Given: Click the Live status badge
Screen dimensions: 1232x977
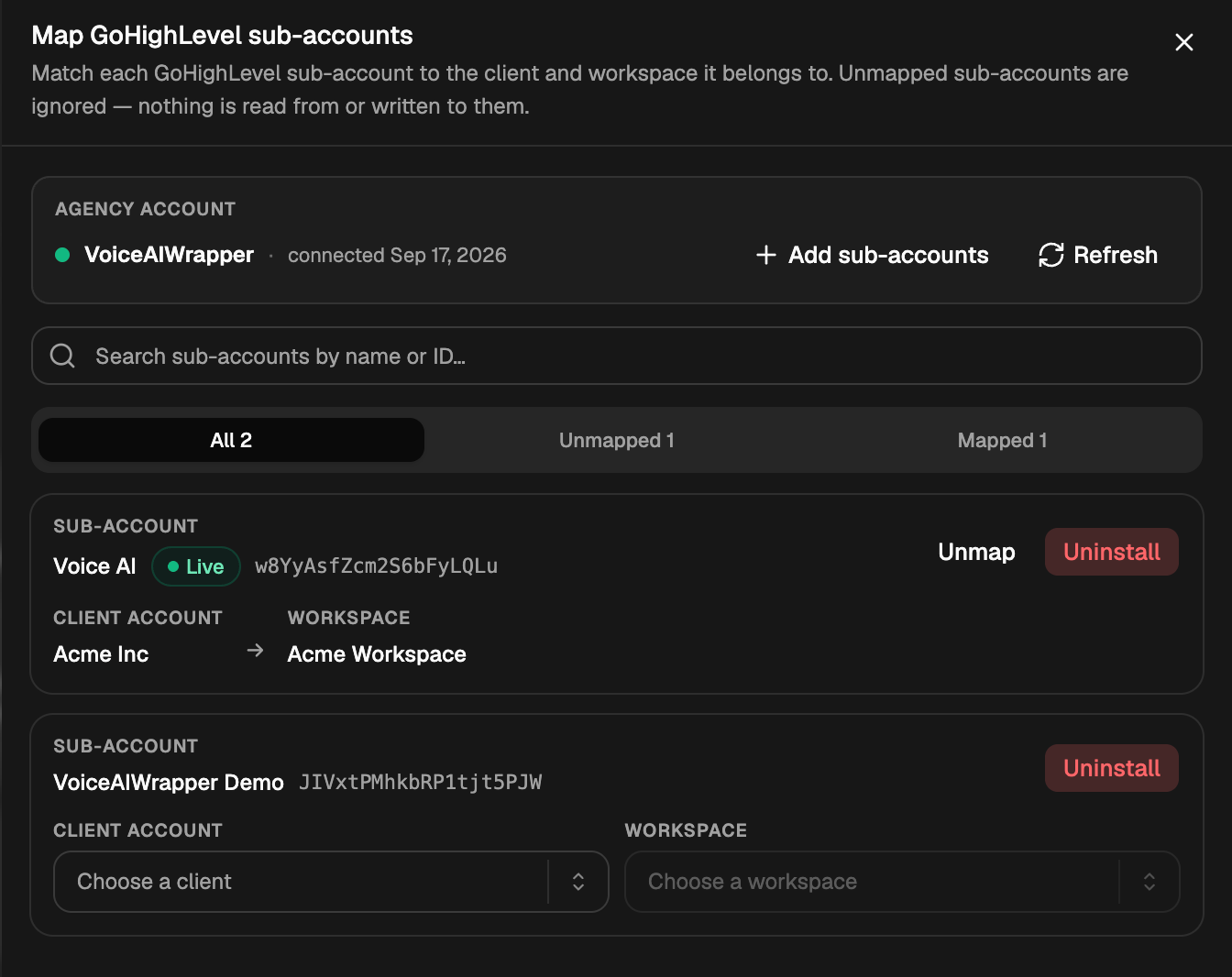Looking at the screenshot, I should 196,566.
